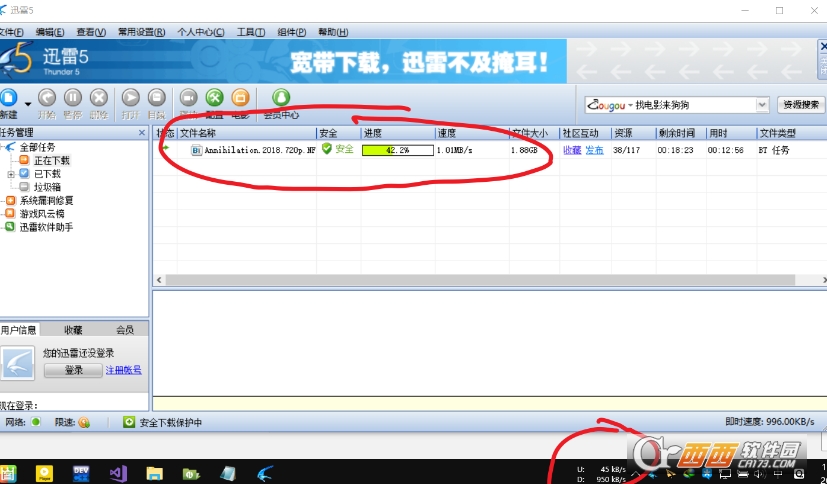This screenshot has height=484, width=827.
Task: Click the 开始 start toolbar icon
Action: (x=47, y=99)
